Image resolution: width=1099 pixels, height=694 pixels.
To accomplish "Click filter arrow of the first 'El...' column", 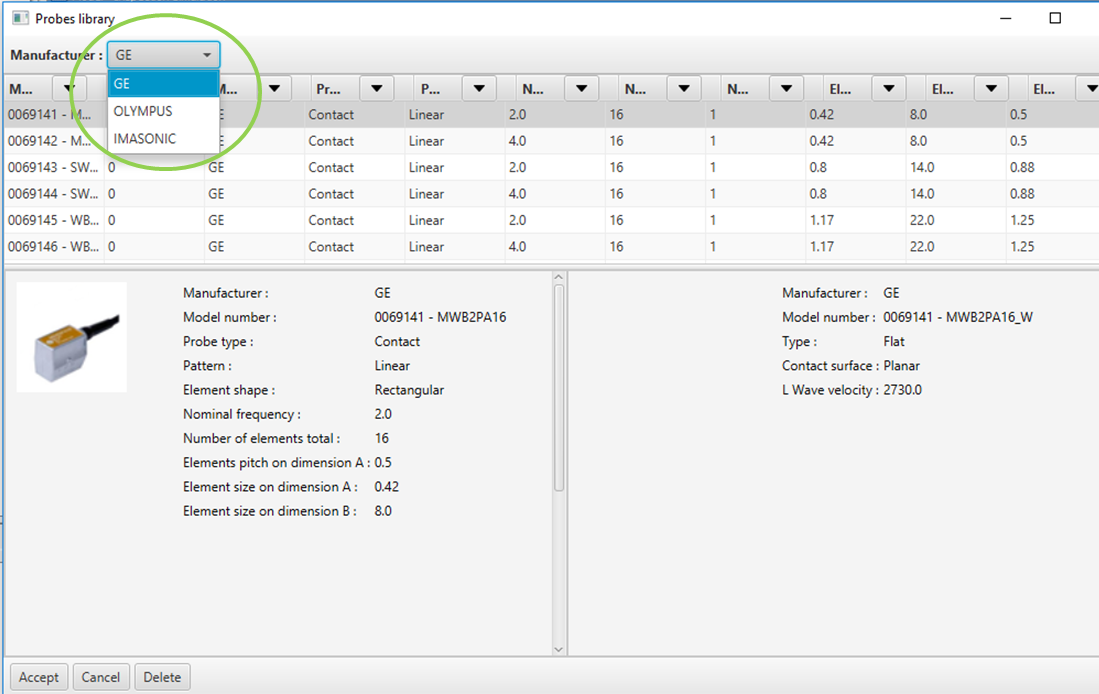I will coord(888,89).
